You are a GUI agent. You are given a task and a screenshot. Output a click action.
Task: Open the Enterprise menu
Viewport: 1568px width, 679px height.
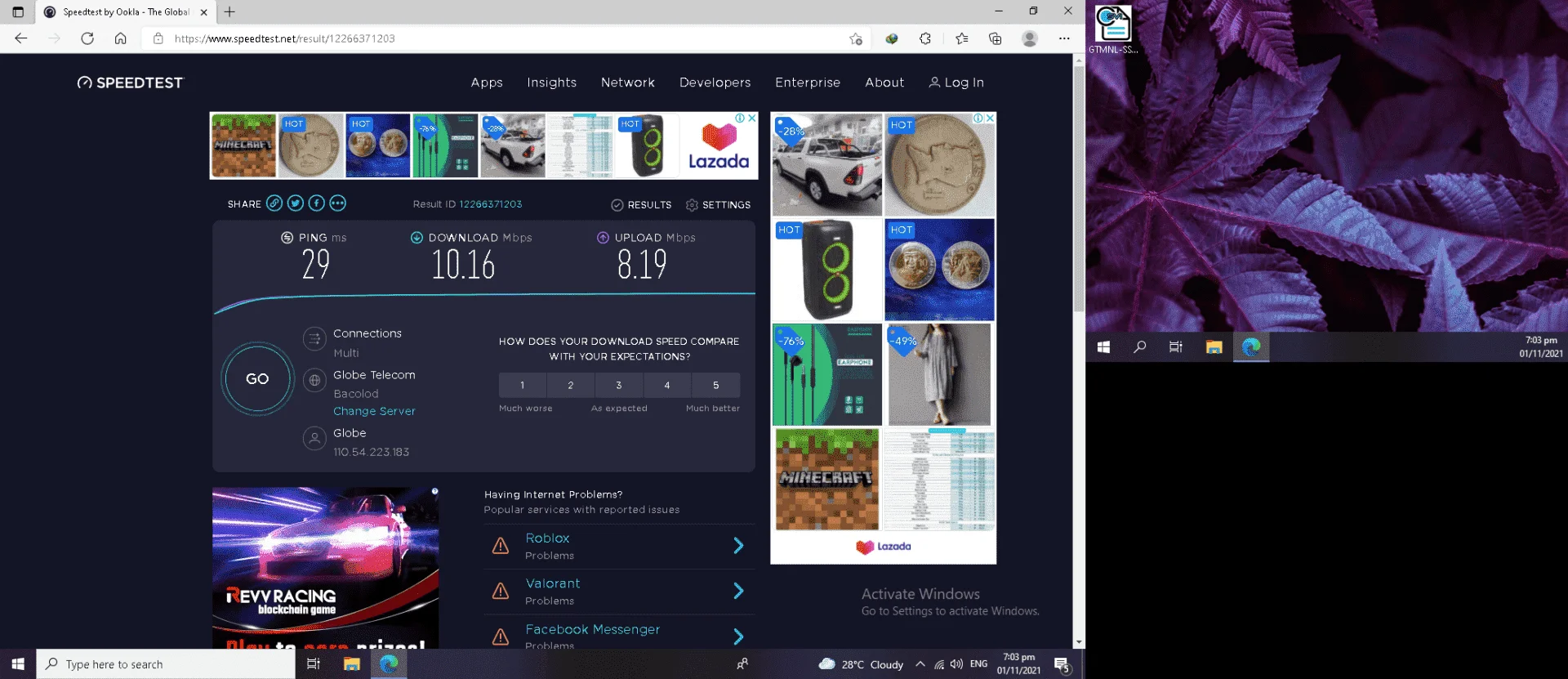click(808, 83)
